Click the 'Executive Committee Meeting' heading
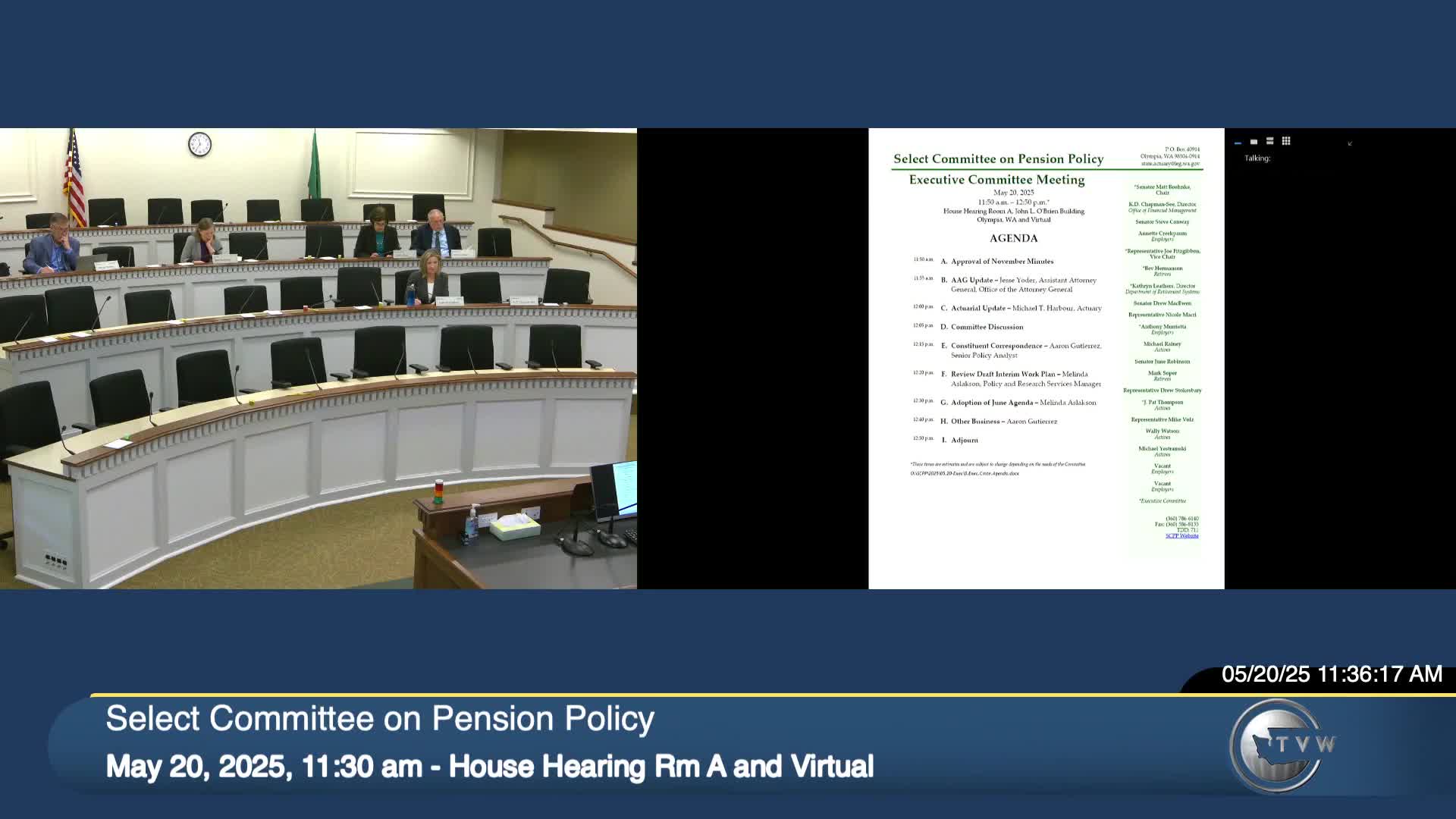The image size is (1456, 819). [997, 180]
